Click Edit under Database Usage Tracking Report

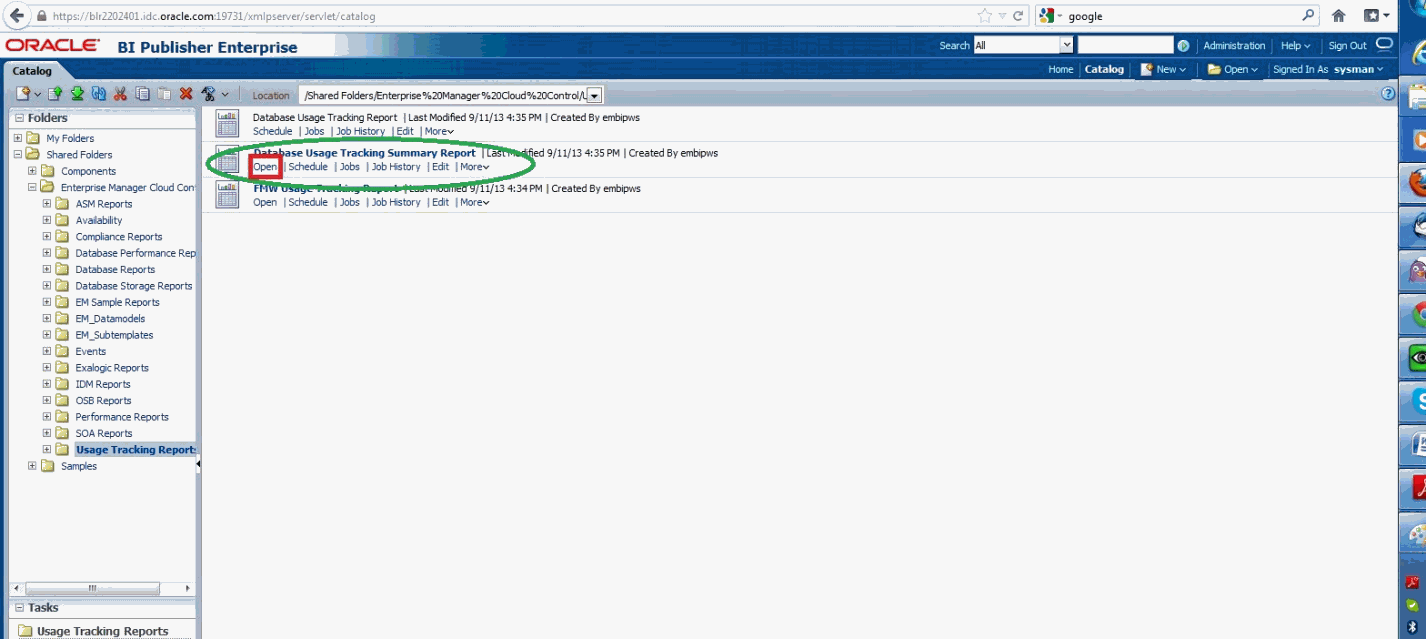coord(405,131)
